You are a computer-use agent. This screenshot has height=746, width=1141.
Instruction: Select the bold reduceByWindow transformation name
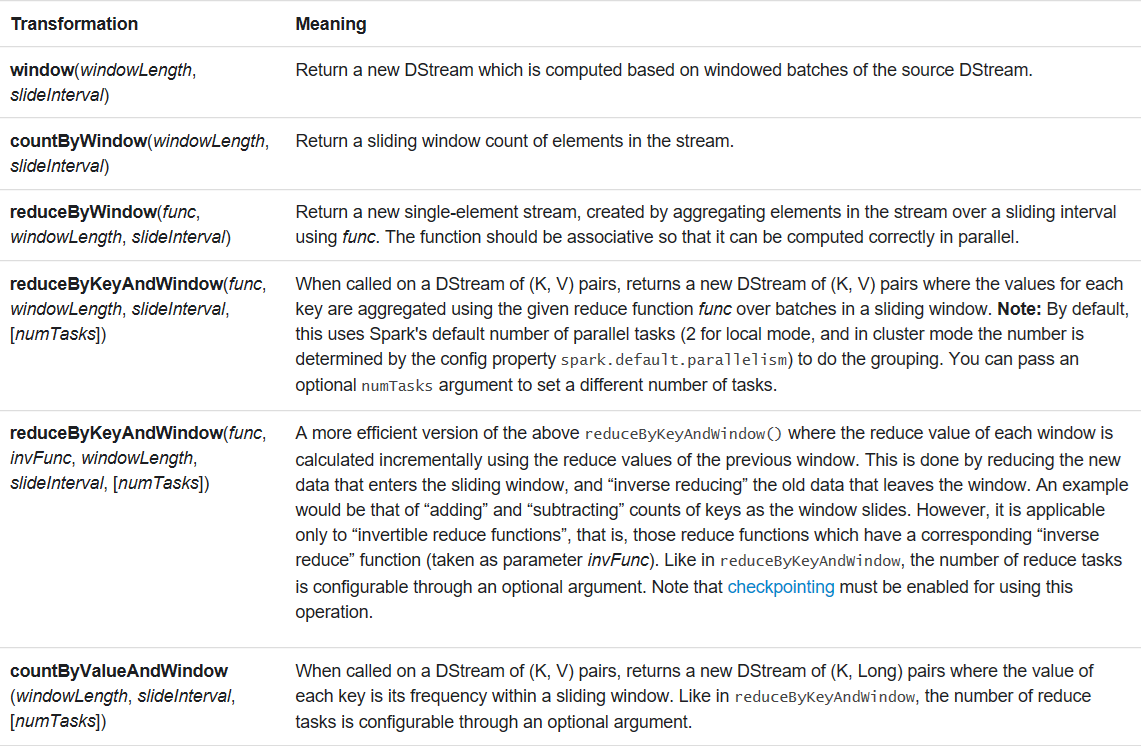coord(83,212)
